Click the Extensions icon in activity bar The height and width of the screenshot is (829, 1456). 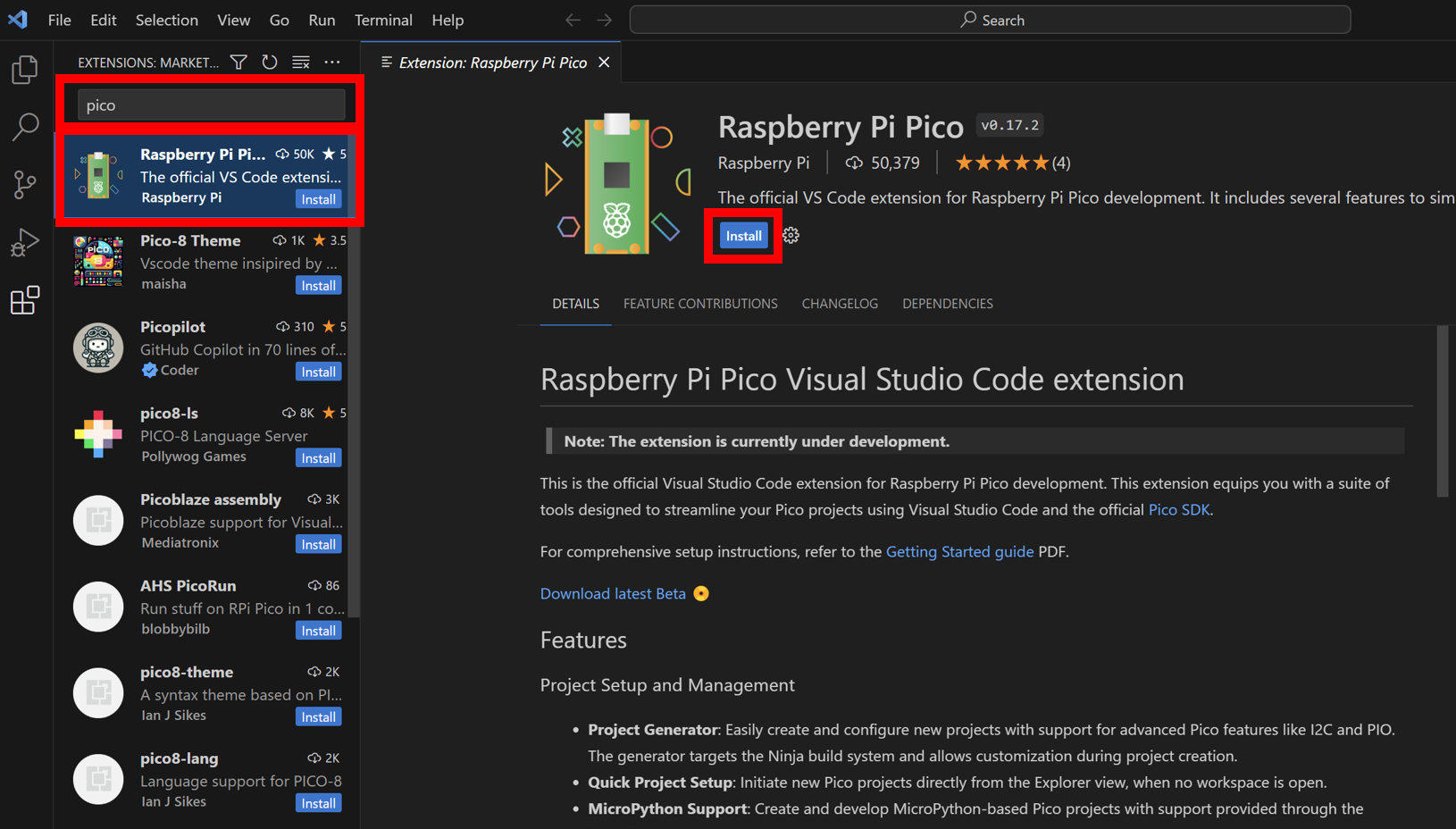point(25,300)
